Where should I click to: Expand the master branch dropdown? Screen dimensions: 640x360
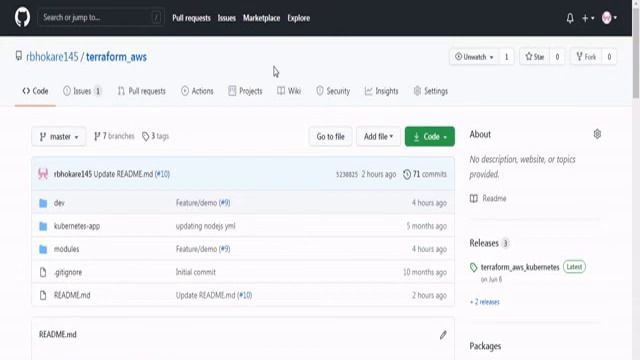point(59,137)
